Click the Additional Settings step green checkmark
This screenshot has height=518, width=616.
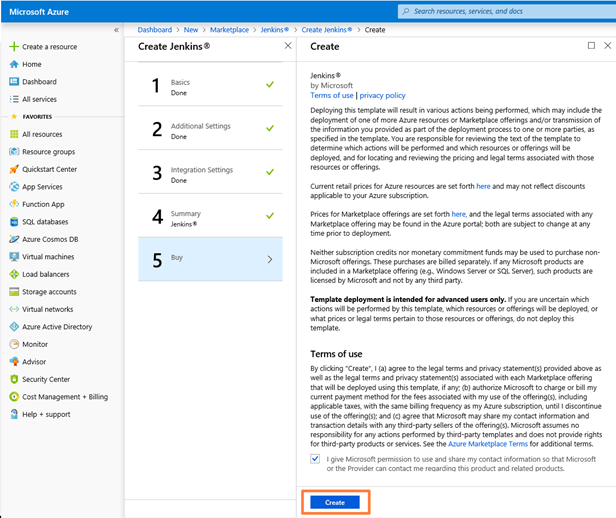pos(270,128)
